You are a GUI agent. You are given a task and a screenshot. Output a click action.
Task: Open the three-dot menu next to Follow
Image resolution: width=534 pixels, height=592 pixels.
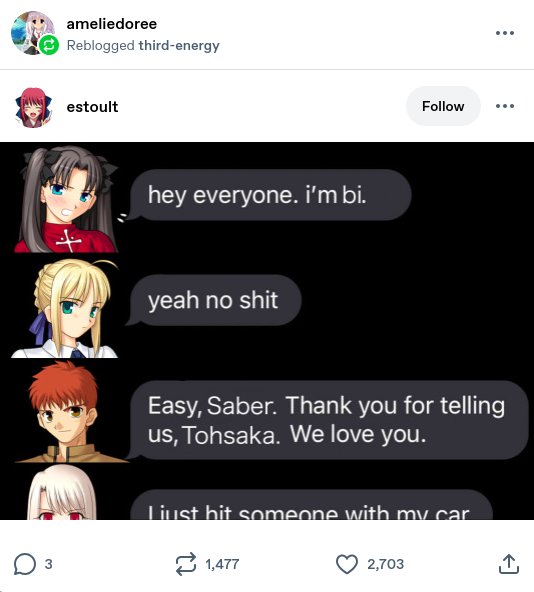505,106
